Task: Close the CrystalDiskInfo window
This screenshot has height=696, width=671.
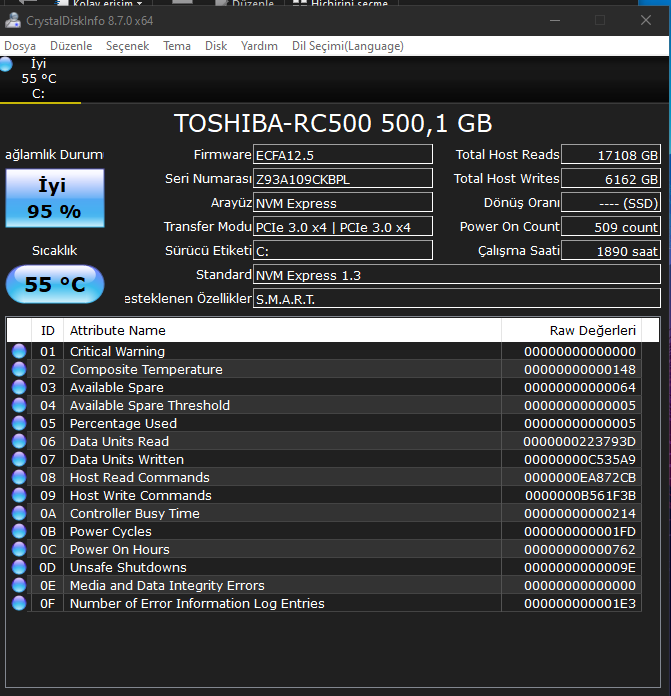Action: [646, 20]
